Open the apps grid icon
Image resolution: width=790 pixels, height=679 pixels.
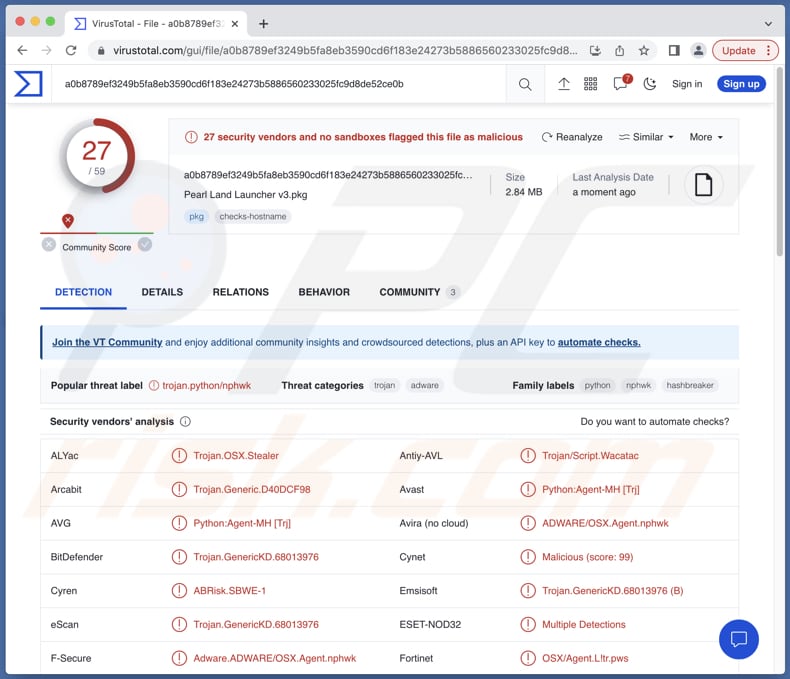click(590, 84)
